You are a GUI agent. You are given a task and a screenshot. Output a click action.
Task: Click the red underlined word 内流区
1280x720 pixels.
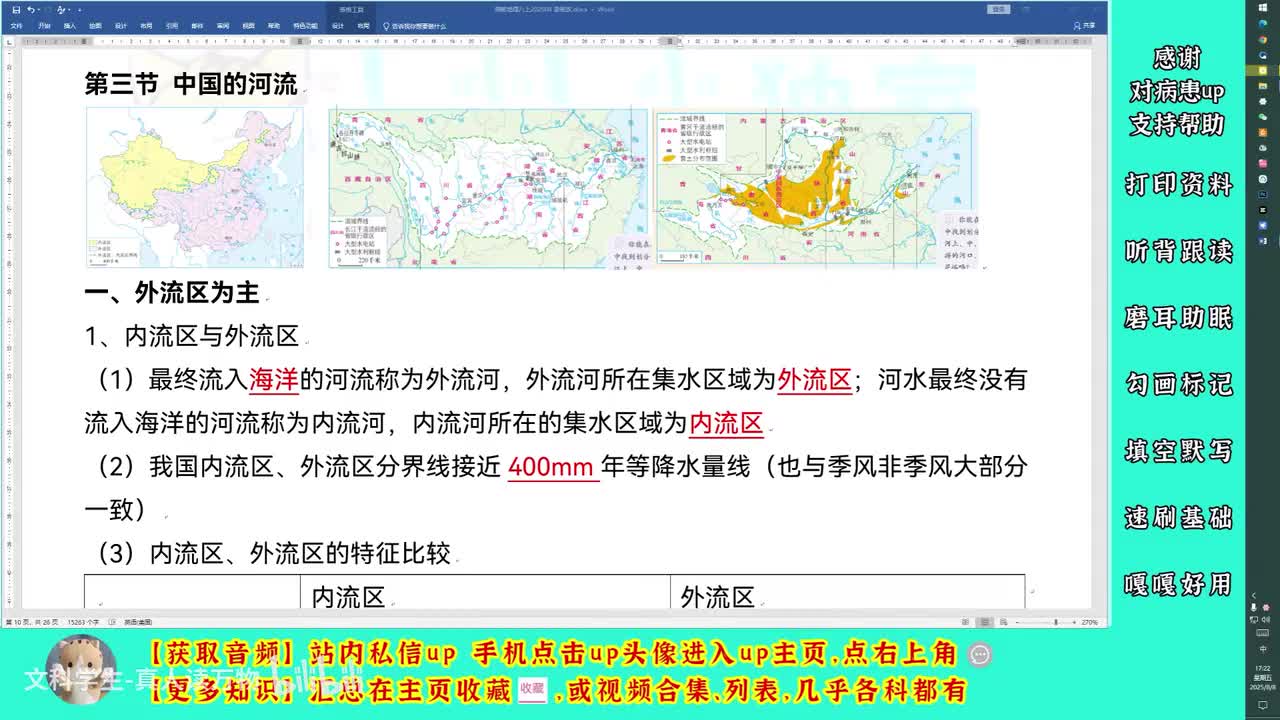pyautogui.click(x=726, y=423)
